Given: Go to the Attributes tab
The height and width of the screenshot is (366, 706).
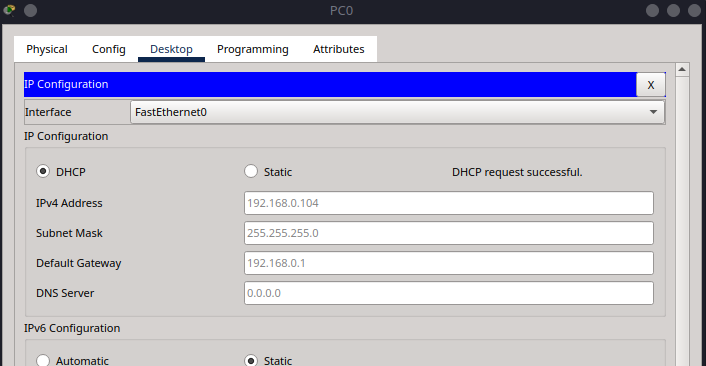Looking at the screenshot, I should click(x=339, y=49).
